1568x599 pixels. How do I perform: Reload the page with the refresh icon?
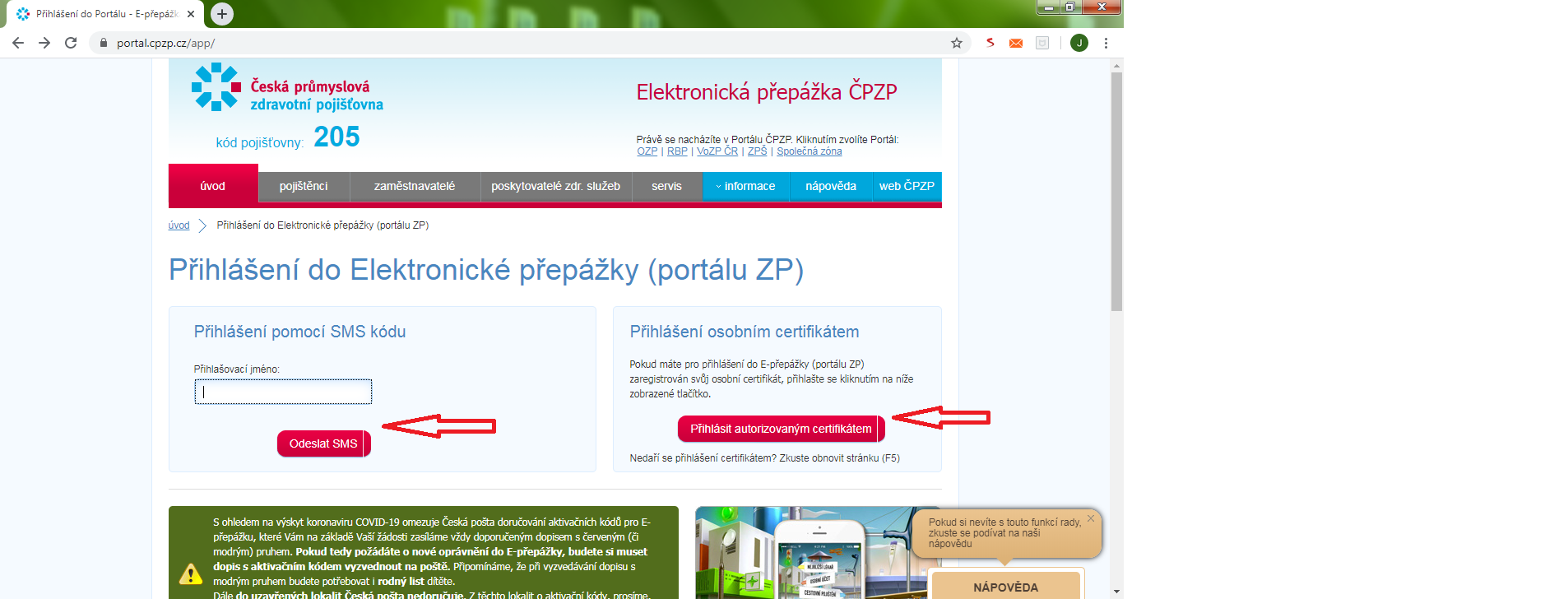(71, 43)
